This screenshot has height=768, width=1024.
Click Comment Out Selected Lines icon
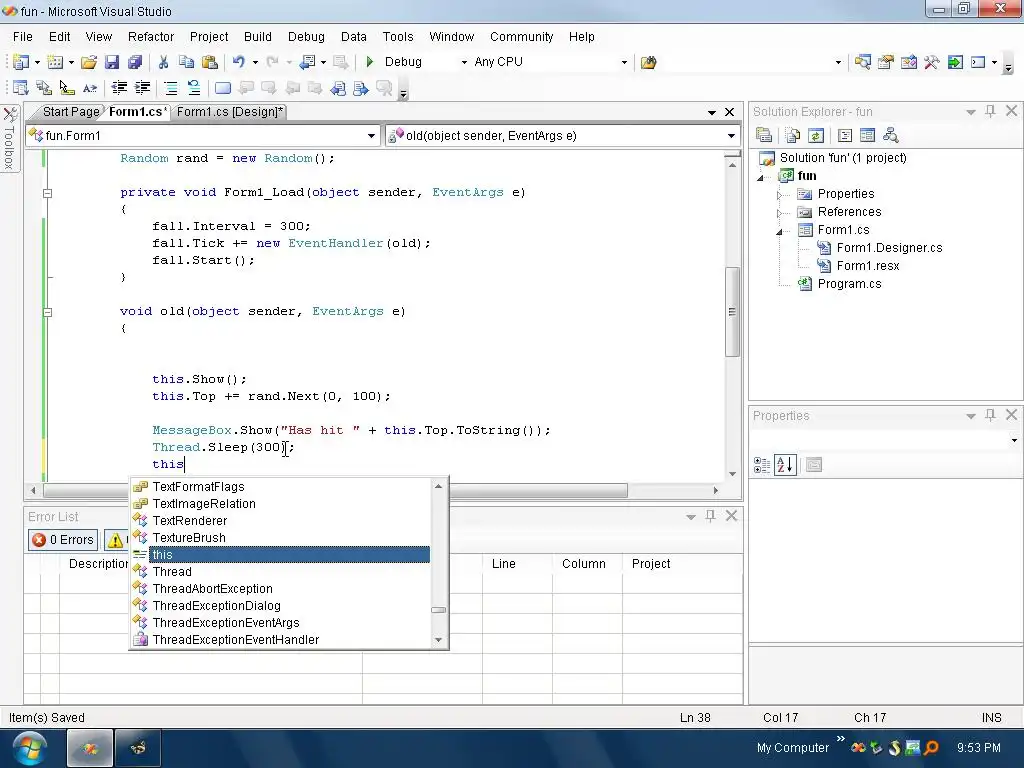click(171, 88)
